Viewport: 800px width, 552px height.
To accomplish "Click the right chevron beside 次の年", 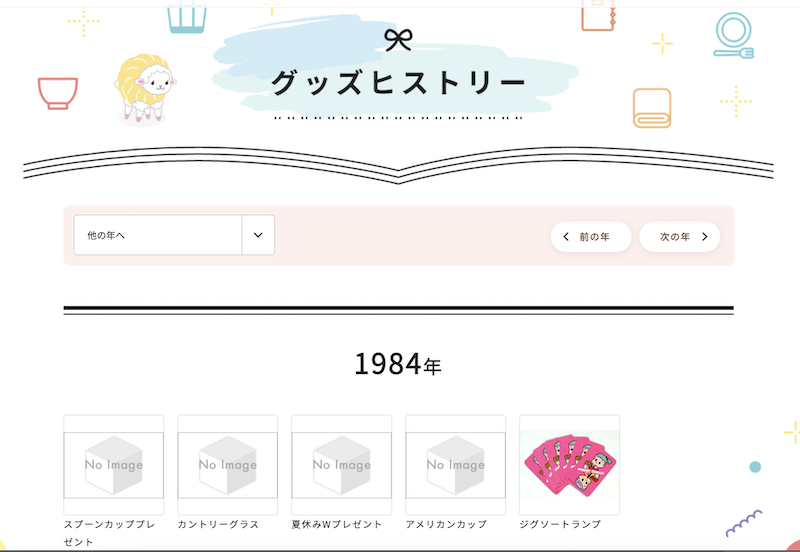I will point(704,237).
